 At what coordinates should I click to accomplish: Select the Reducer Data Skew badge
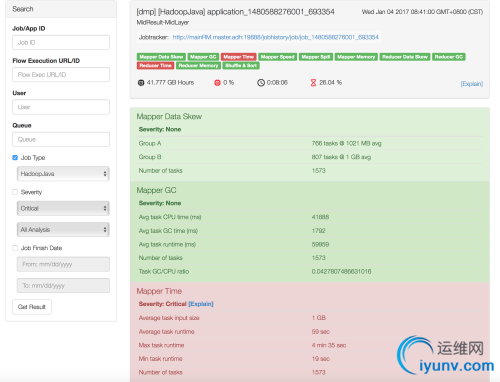[405, 57]
